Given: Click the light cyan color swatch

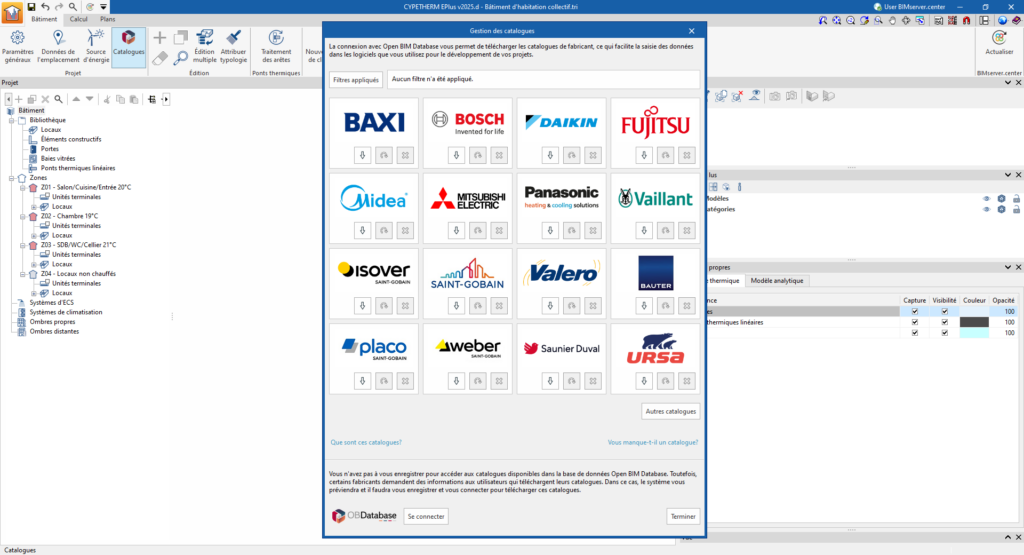Looking at the screenshot, I should (974, 333).
